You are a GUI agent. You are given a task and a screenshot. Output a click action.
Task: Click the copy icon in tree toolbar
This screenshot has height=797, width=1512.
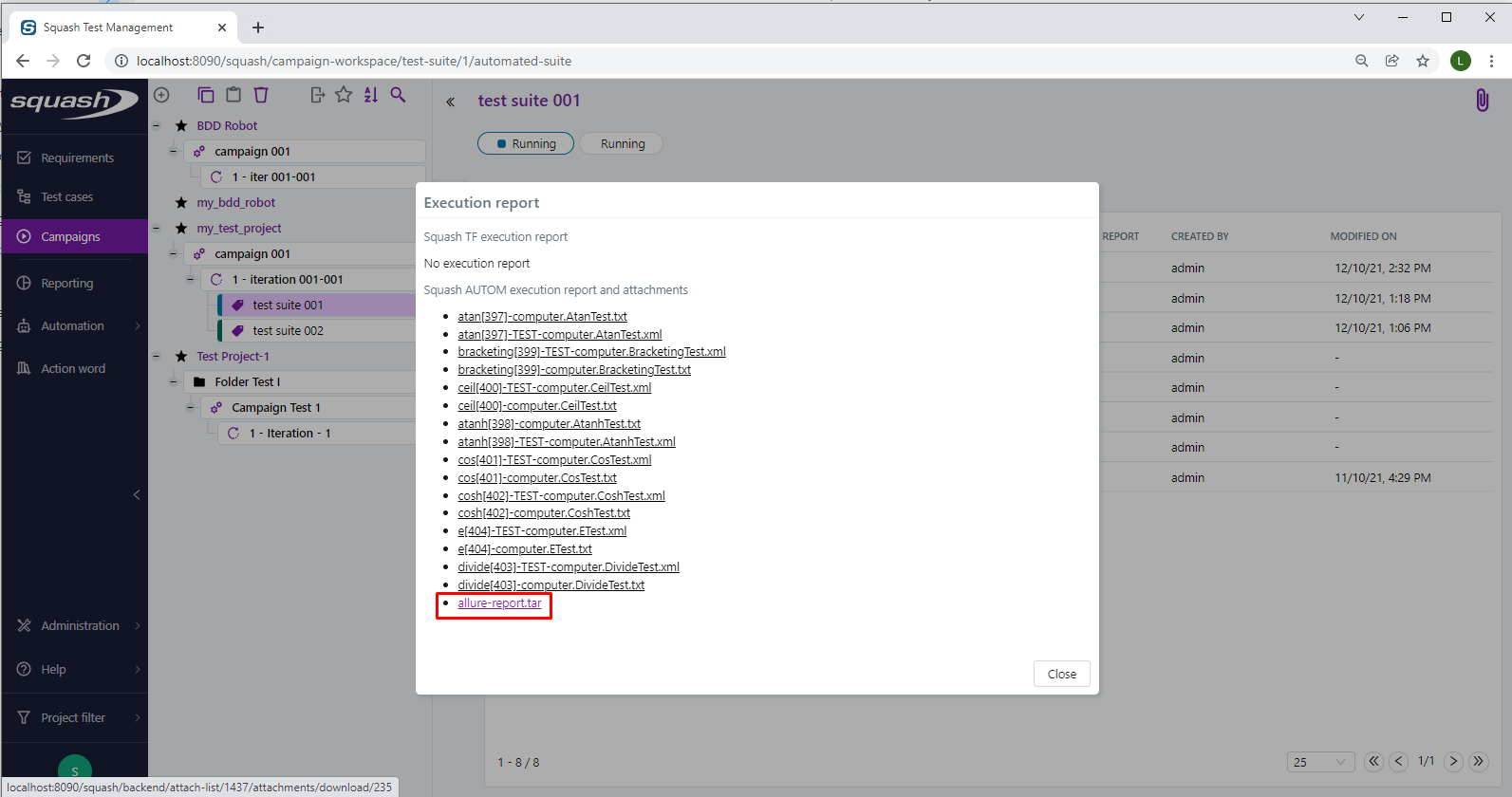pyautogui.click(x=206, y=95)
